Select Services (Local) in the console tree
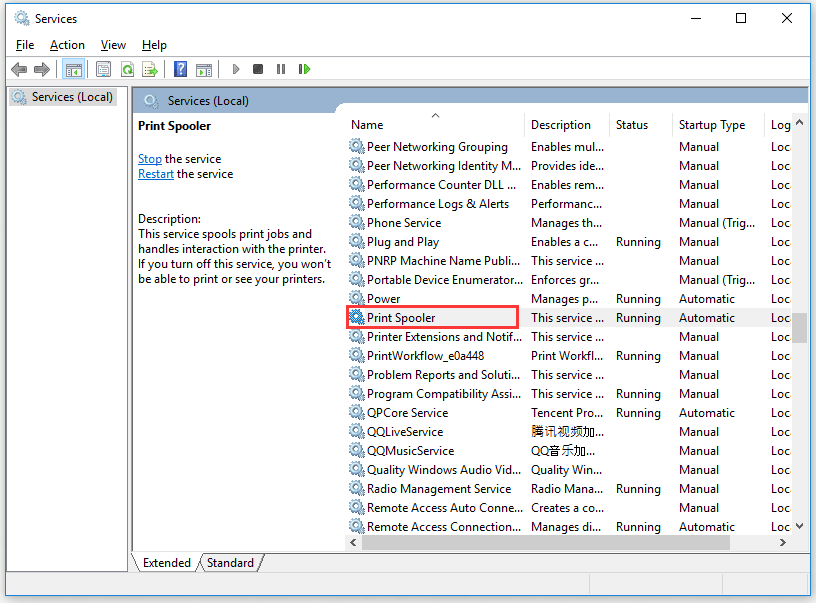The width and height of the screenshot is (816, 603). click(63, 97)
